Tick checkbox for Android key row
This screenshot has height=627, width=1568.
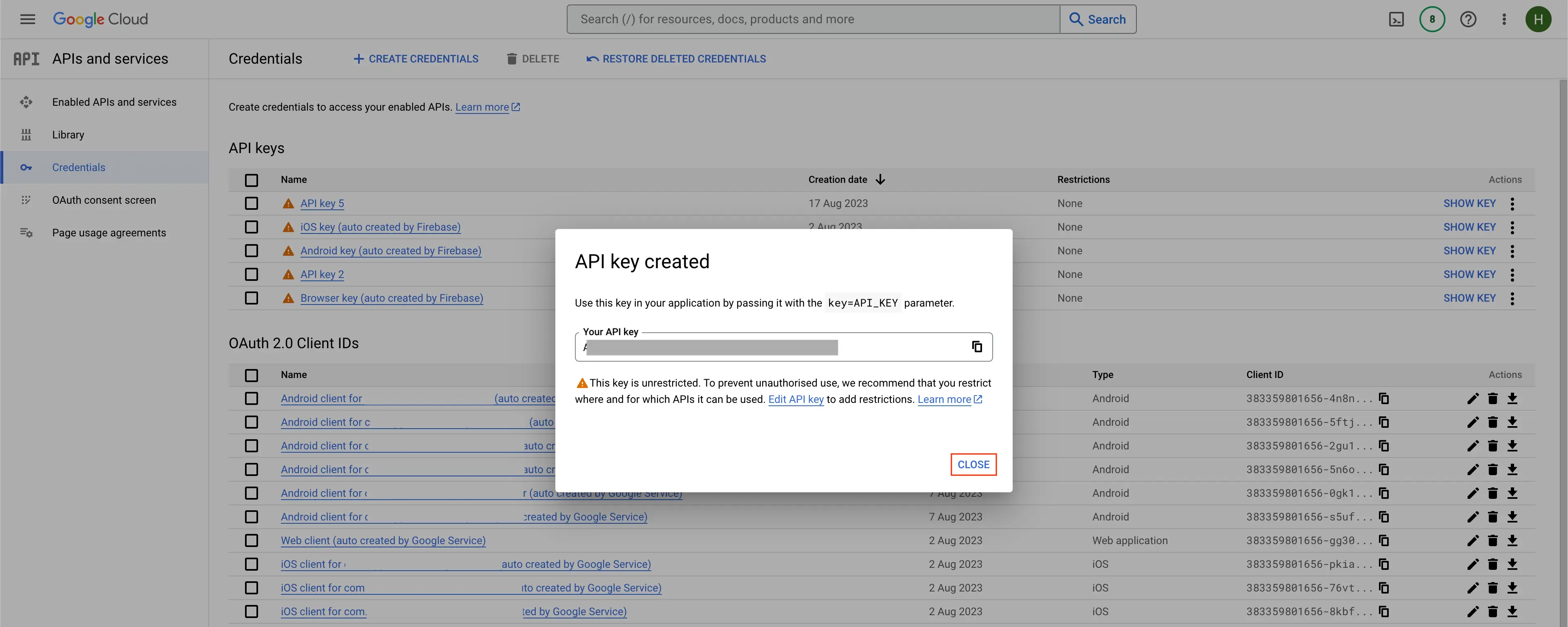pos(252,251)
